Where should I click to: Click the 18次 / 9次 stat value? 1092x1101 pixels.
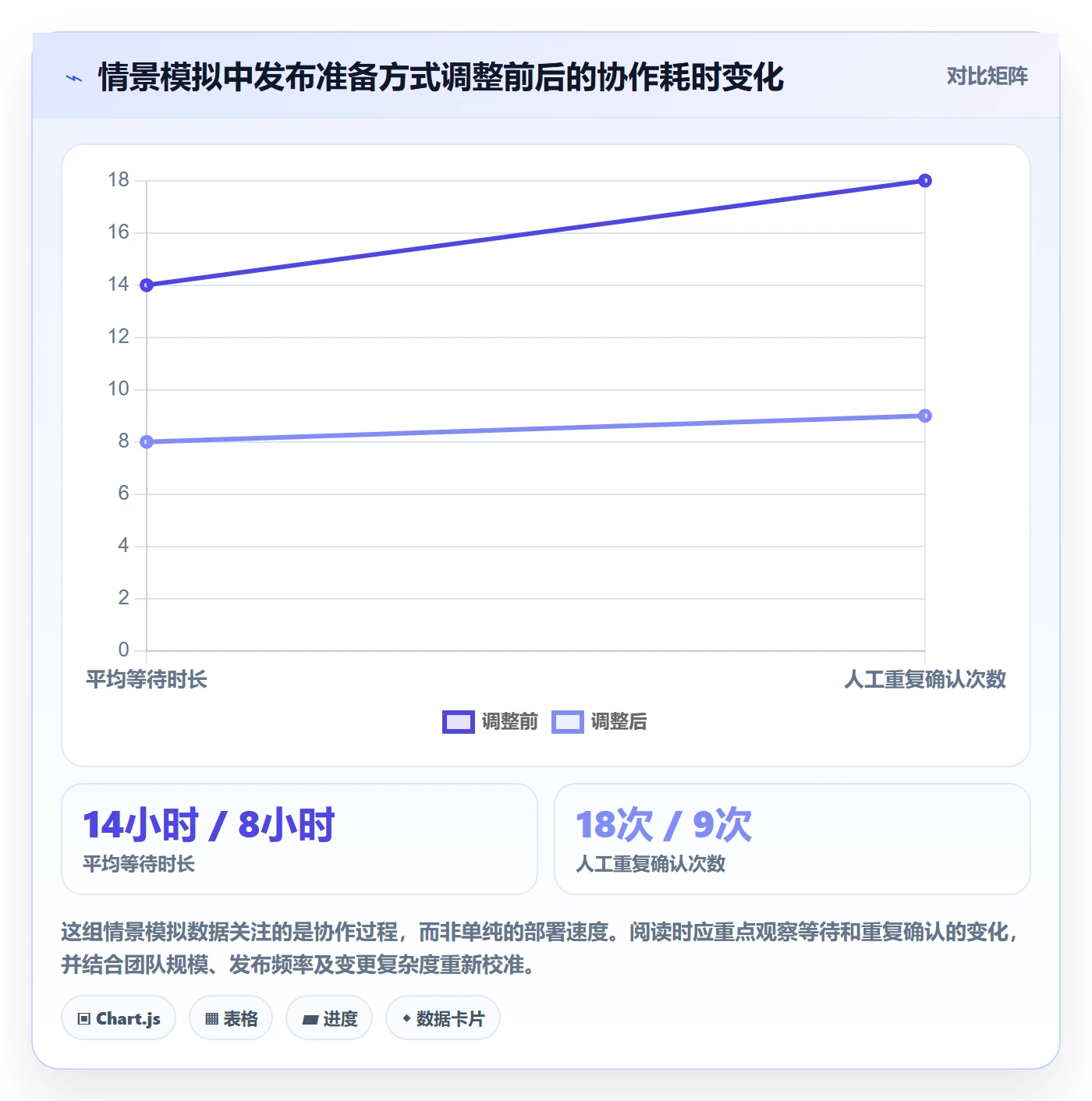coord(664,825)
